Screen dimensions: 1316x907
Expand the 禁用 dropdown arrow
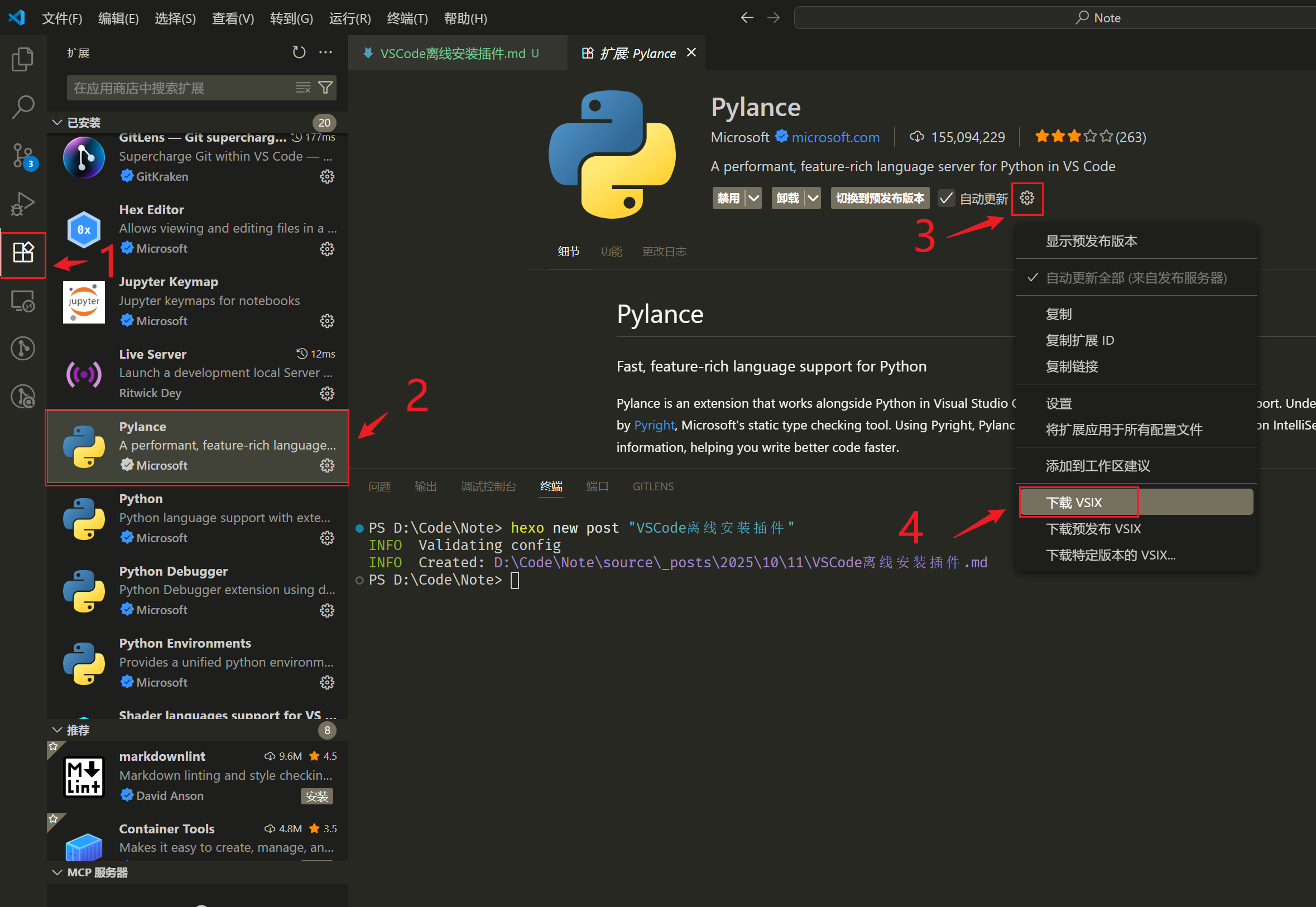(x=754, y=199)
